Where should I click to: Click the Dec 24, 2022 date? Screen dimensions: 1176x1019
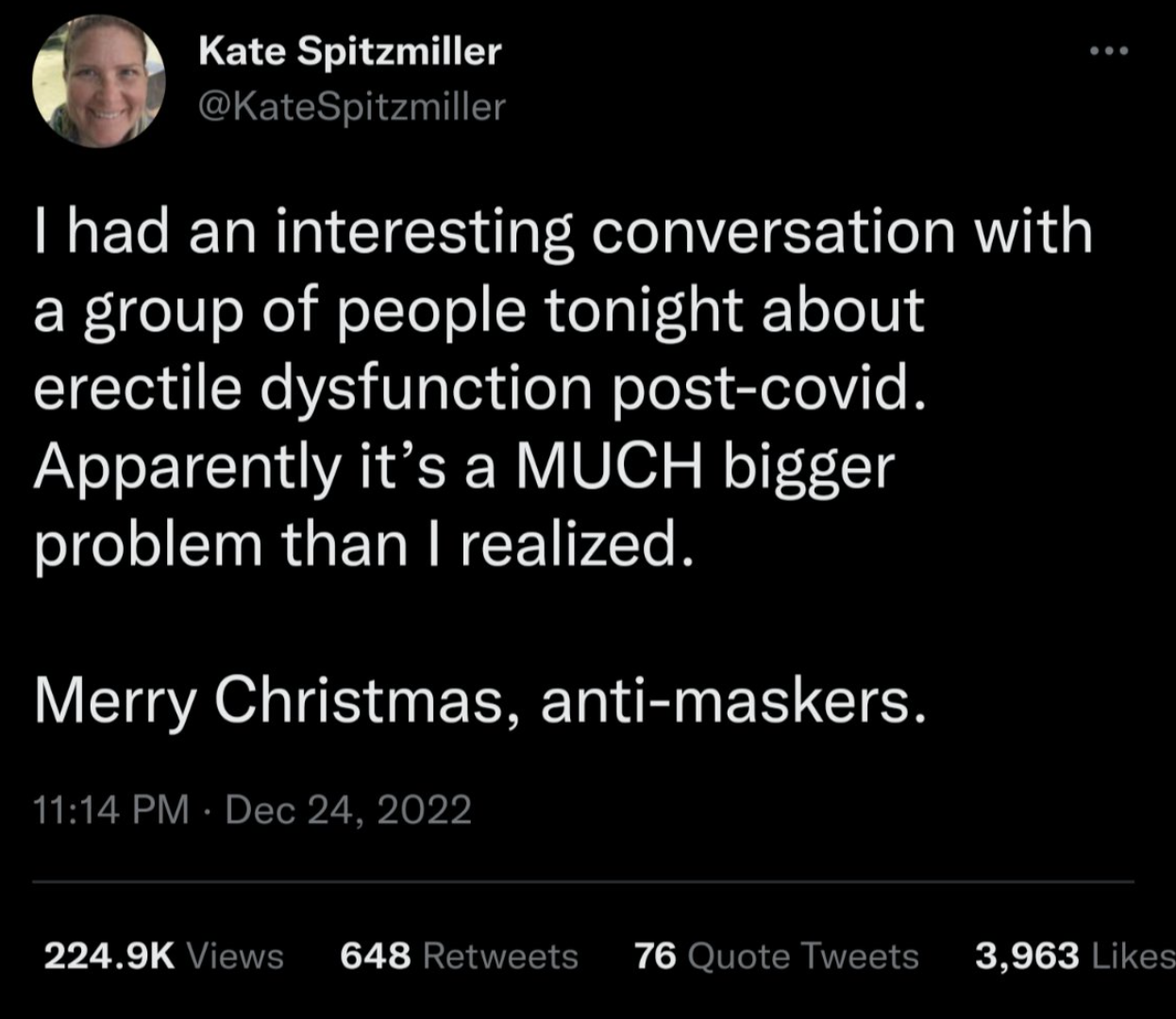348,810
